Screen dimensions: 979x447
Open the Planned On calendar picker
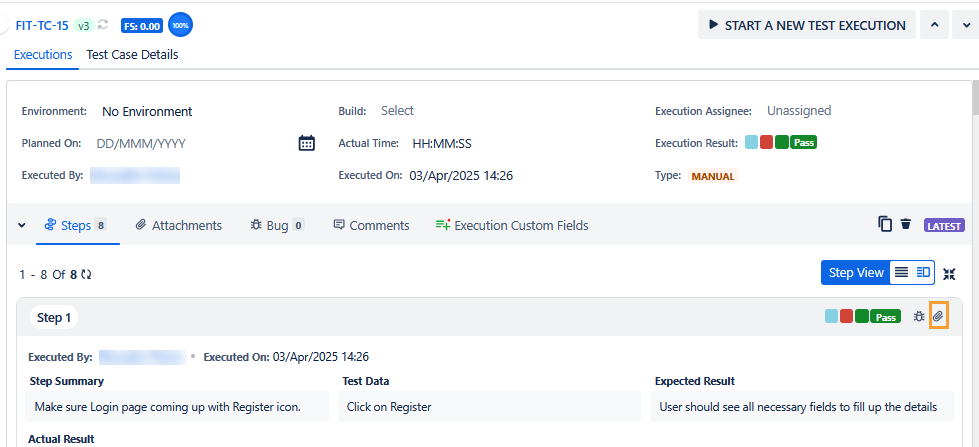coord(307,143)
